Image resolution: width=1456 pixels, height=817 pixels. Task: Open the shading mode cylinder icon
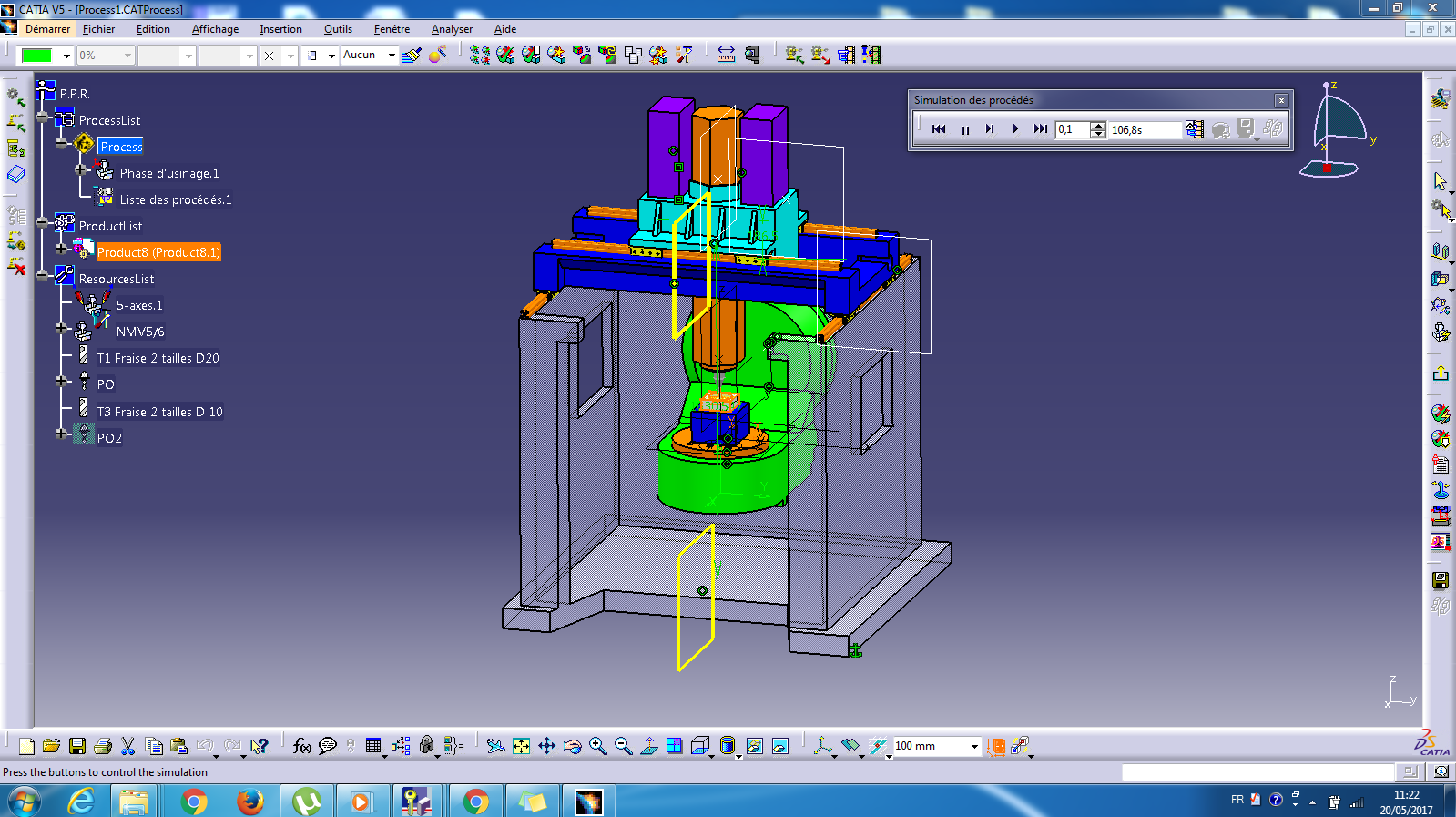pyautogui.click(x=727, y=747)
